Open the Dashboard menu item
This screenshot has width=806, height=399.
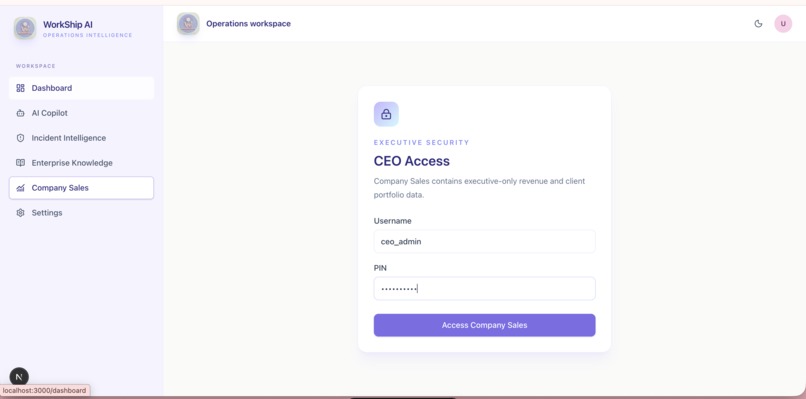click(x=81, y=88)
